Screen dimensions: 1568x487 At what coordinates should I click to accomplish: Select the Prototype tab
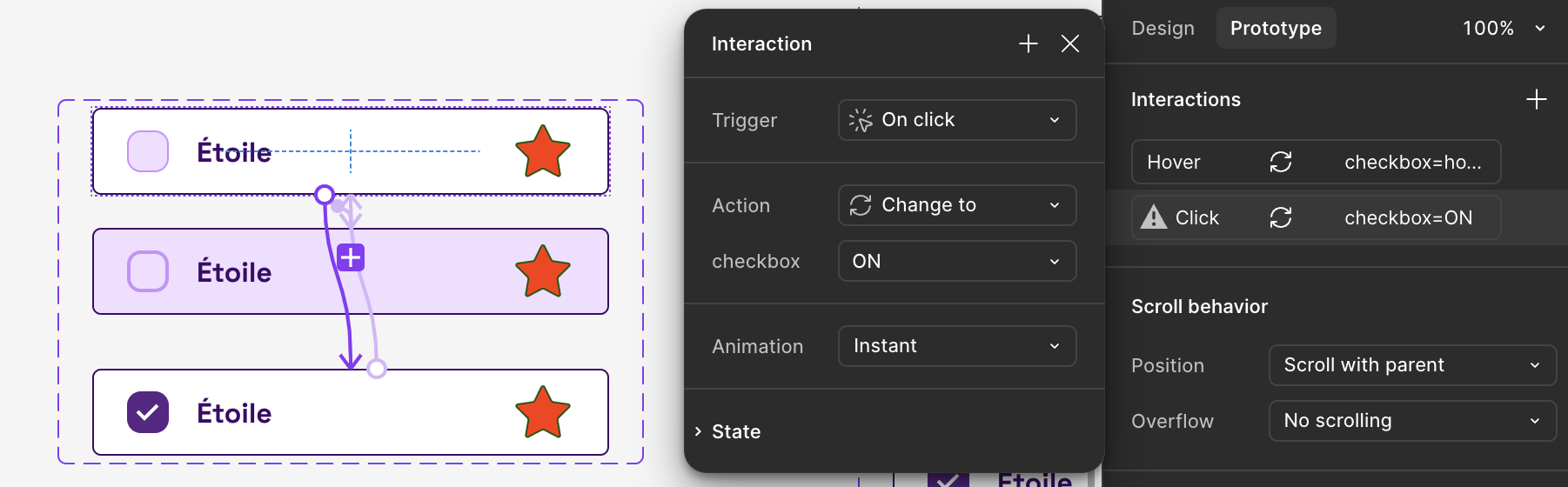point(1276,28)
